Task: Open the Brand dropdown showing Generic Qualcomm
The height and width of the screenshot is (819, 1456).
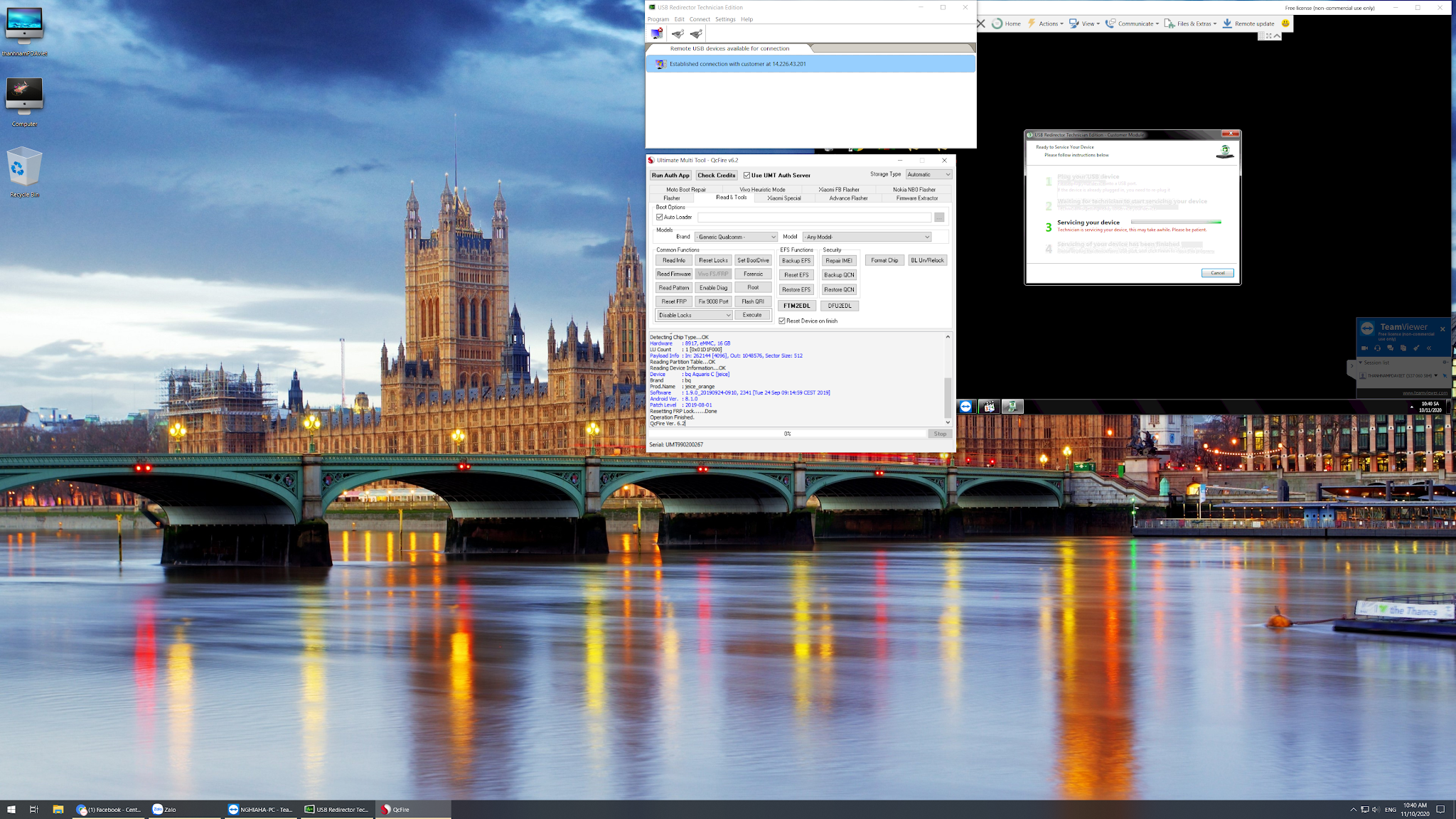Action: (736, 237)
